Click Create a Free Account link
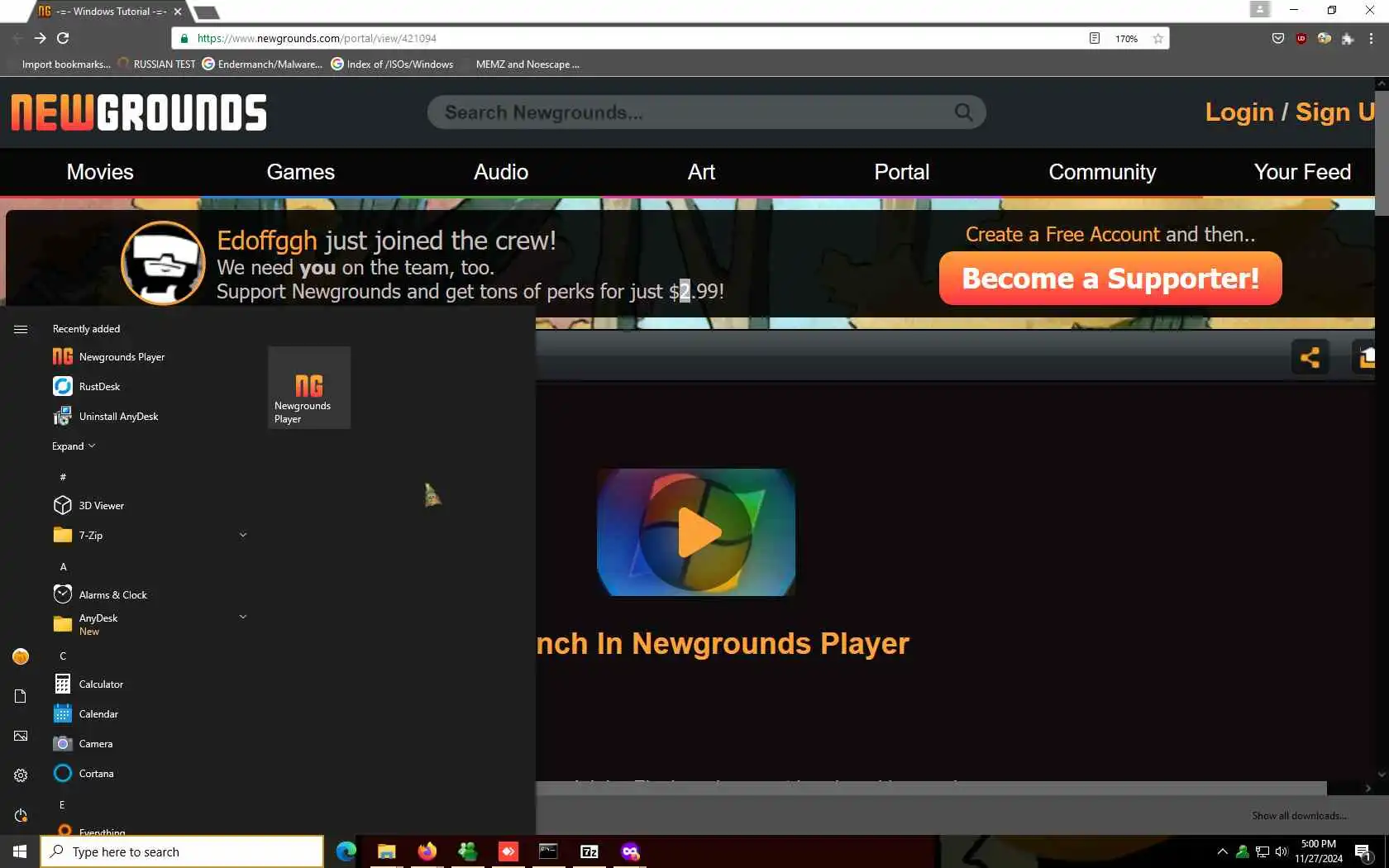 pos(1062,235)
